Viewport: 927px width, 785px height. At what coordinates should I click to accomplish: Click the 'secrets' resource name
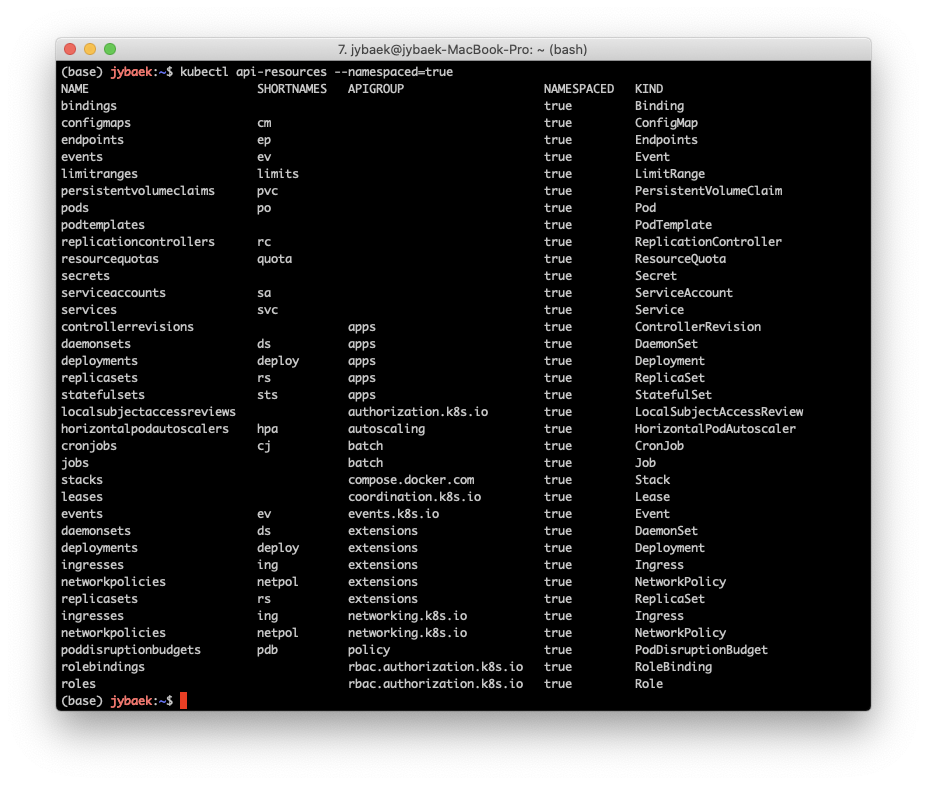(85, 276)
